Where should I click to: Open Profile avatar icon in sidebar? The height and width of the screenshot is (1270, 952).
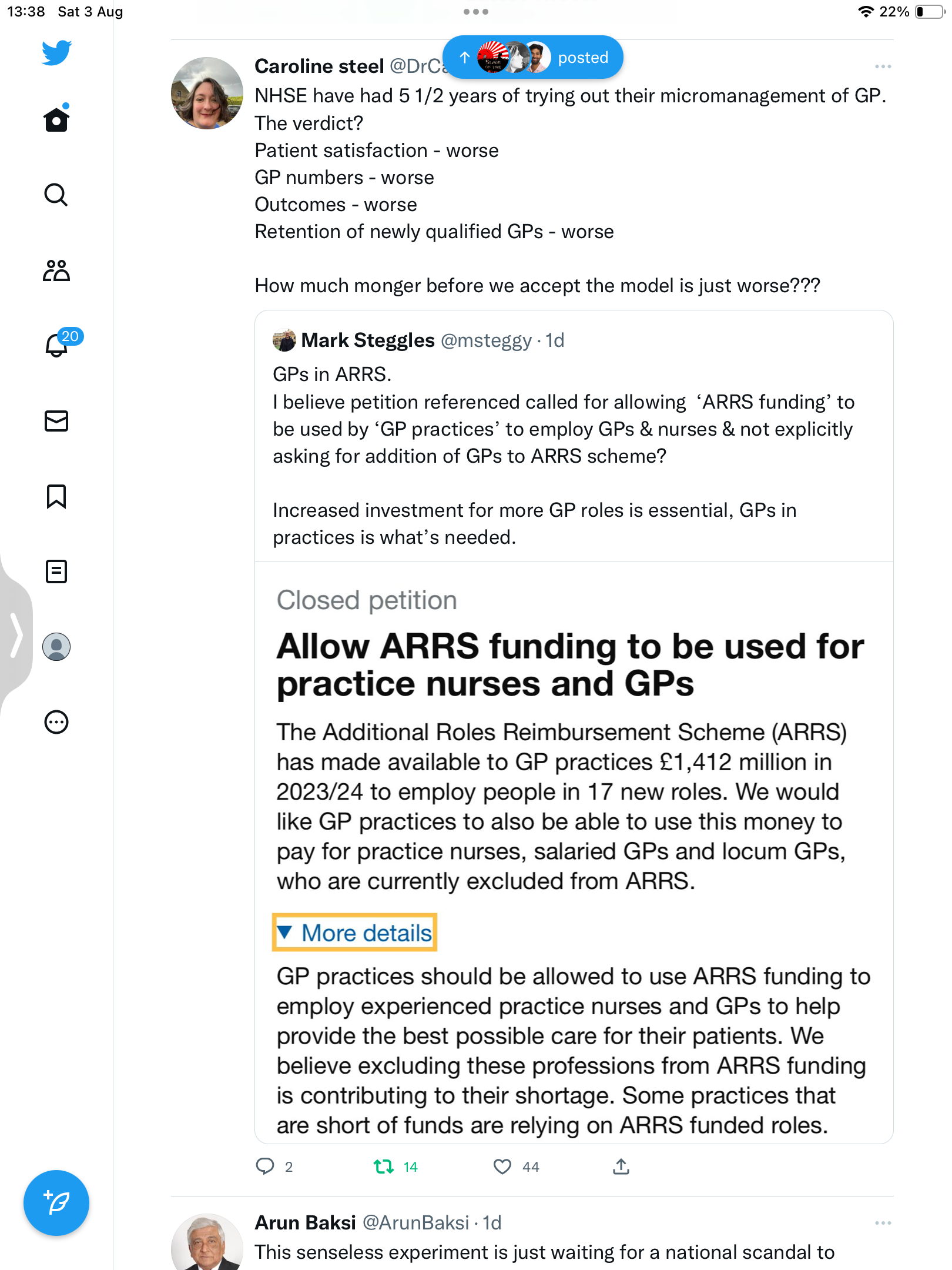pos(56,647)
